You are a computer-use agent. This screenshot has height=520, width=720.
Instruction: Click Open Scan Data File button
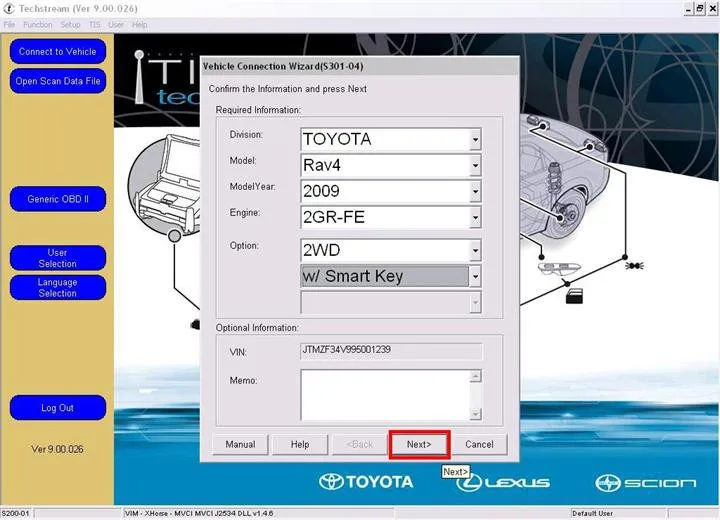pyautogui.click(x=58, y=81)
